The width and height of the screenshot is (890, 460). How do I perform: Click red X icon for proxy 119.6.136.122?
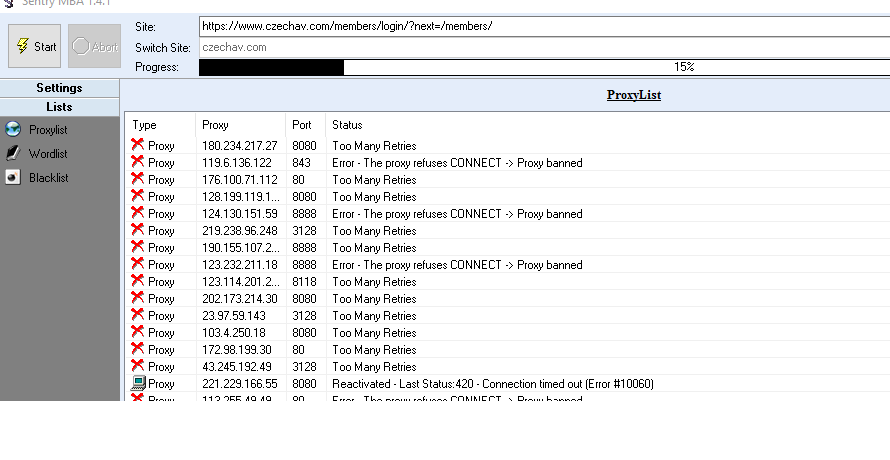pos(137,162)
